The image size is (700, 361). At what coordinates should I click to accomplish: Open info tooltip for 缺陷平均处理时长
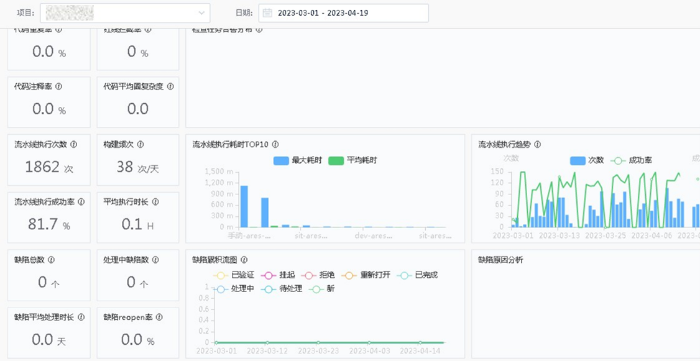point(81,317)
